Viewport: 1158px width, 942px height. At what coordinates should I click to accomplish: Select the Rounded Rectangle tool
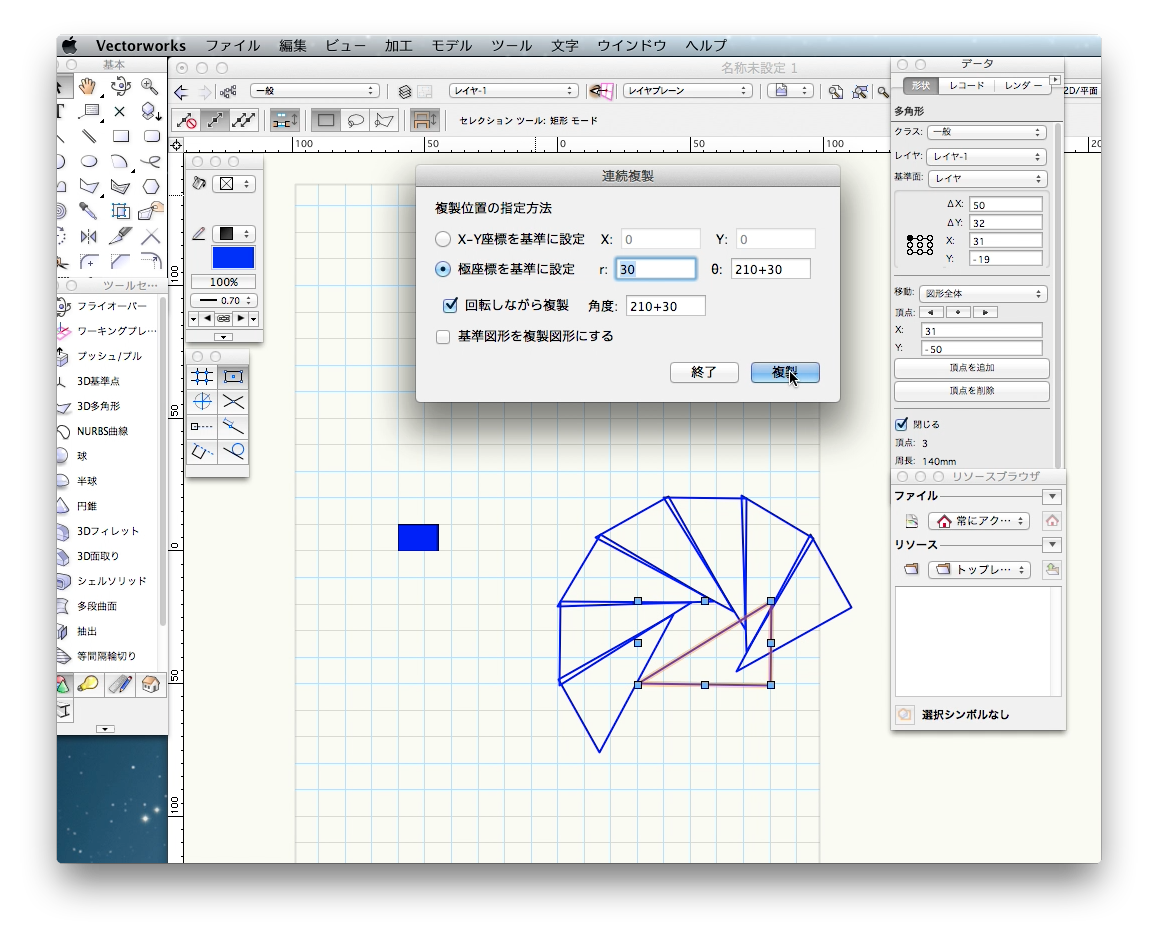tap(151, 136)
